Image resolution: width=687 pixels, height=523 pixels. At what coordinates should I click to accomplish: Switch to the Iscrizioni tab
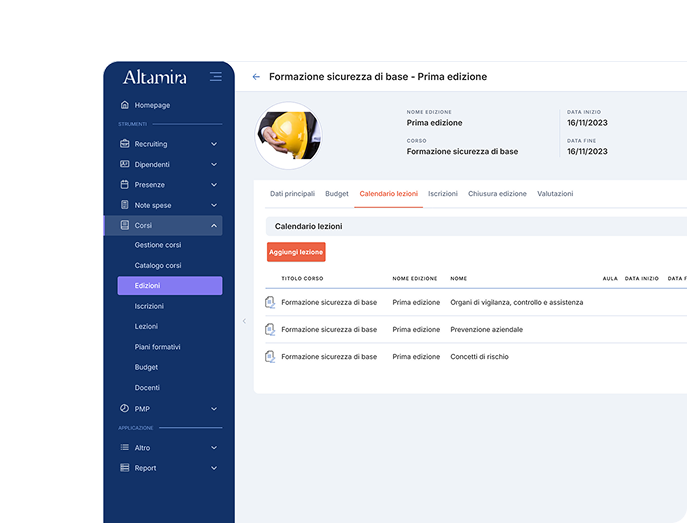coord(443,193)
